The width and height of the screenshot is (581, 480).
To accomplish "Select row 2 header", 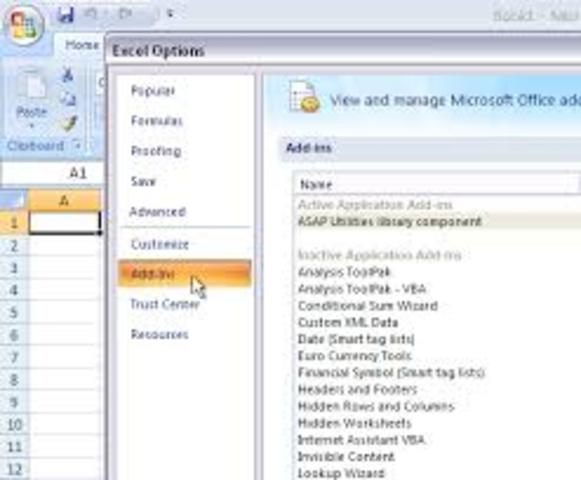I will click(14, 245).
